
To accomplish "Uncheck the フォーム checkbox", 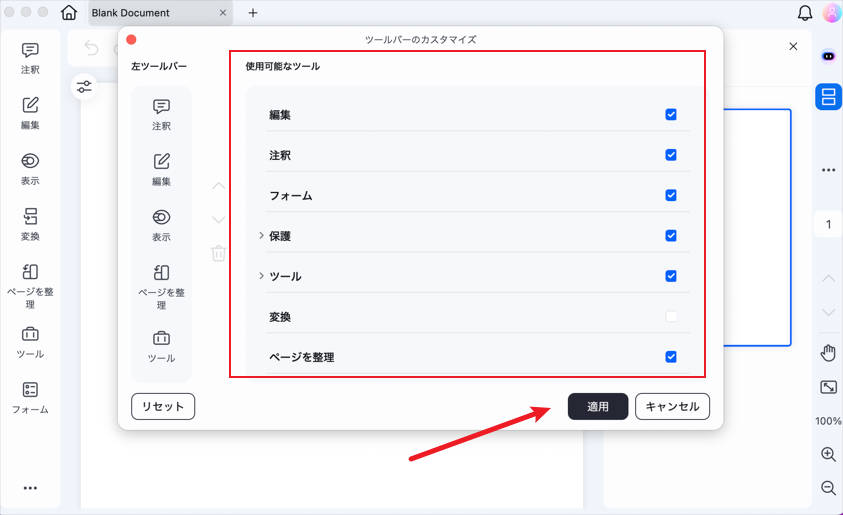I will coord(671,196).
